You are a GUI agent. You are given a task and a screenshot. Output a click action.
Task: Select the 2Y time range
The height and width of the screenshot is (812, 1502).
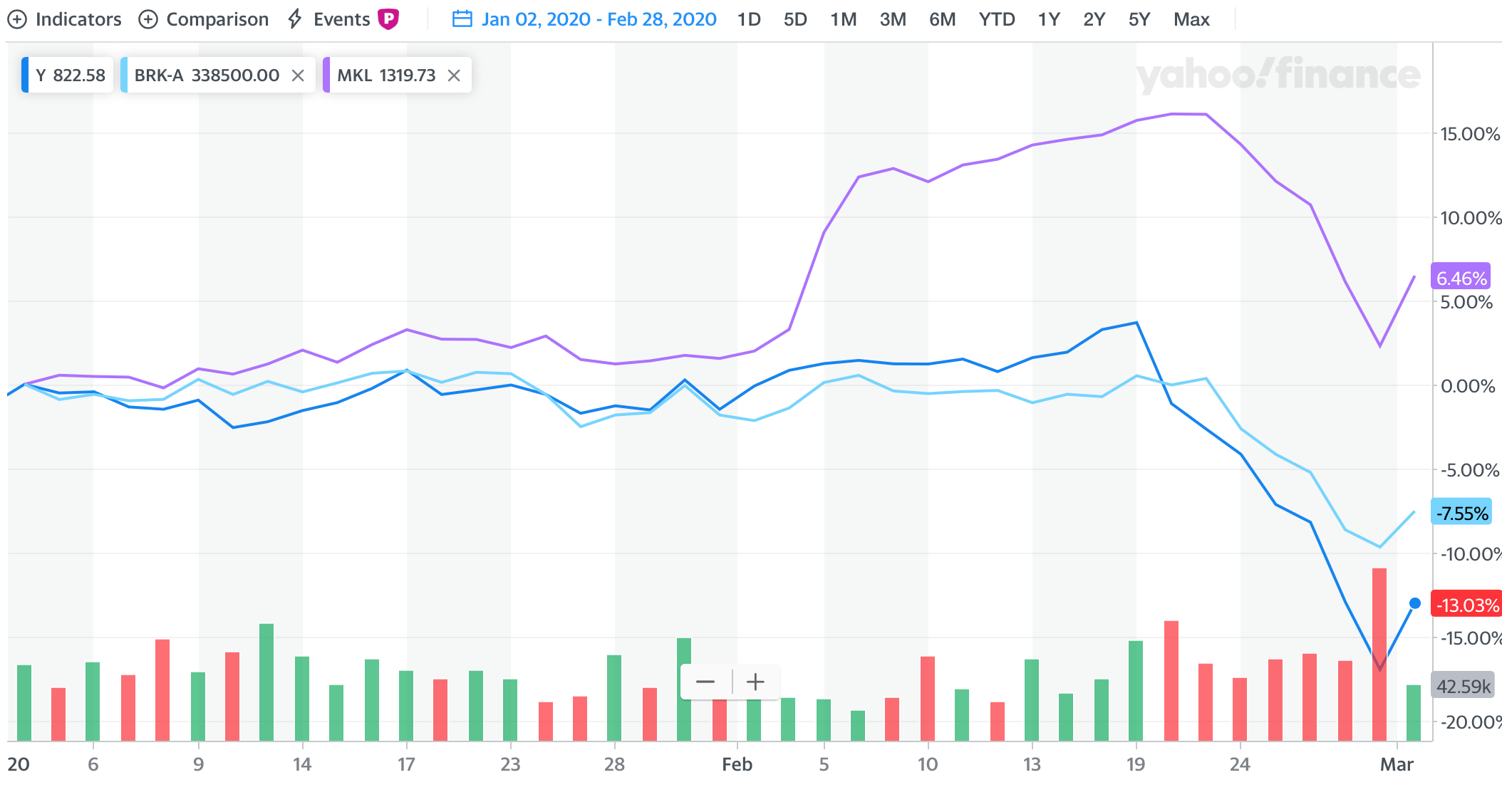tap(1094, 19)
